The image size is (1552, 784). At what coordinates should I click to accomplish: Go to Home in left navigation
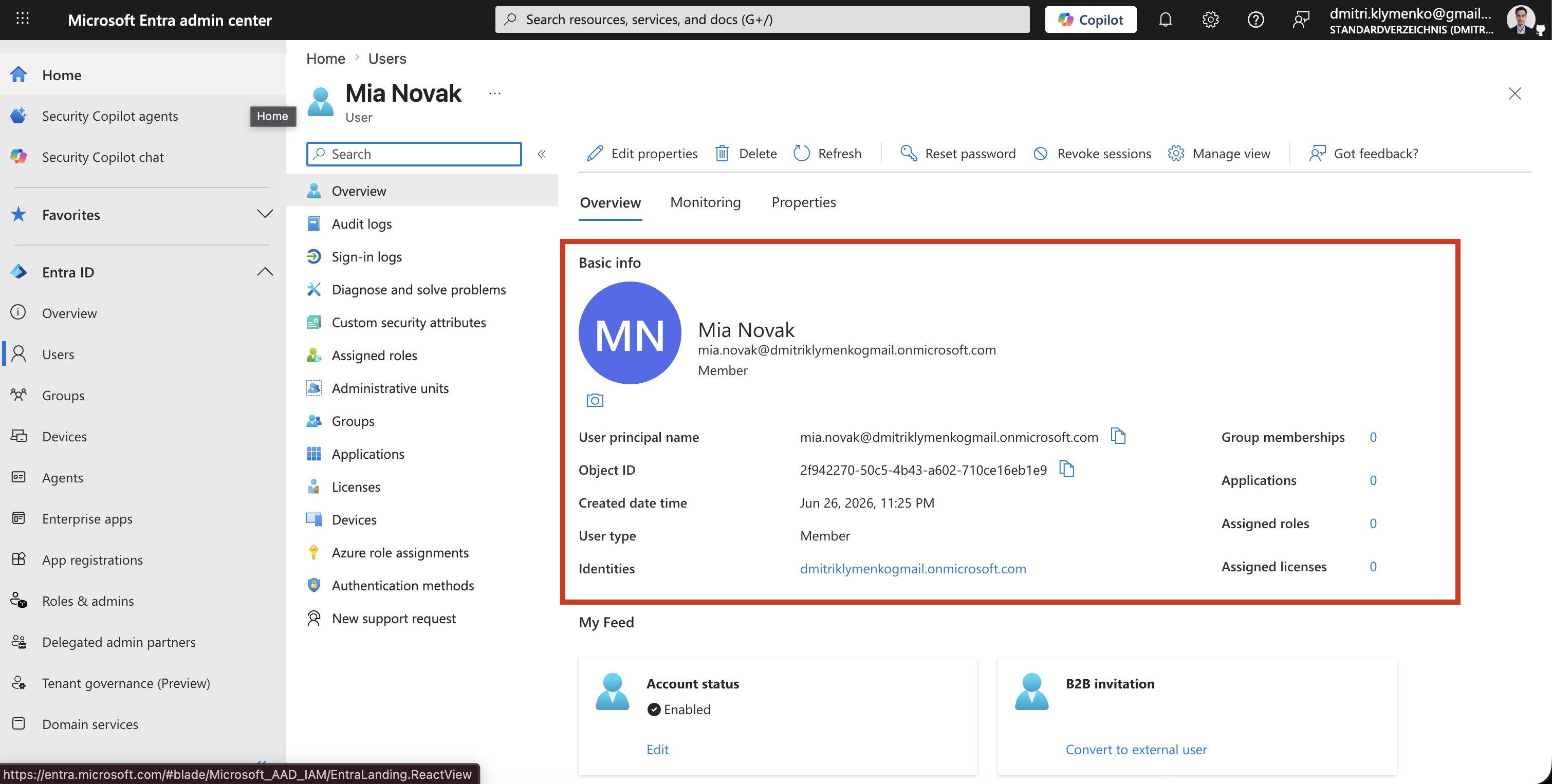click(x=143, y=74)
